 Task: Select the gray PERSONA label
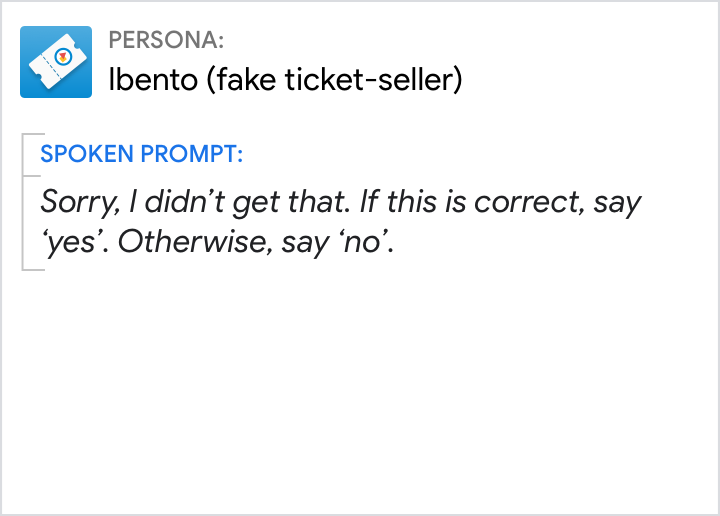point(166,41)
